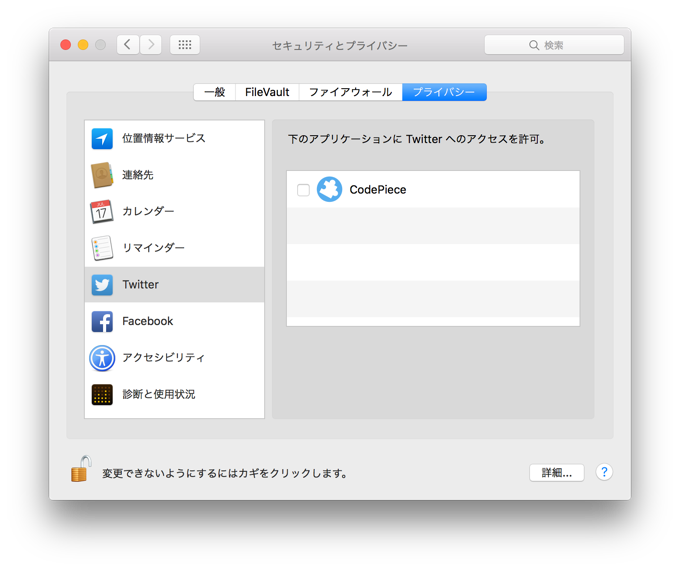Click the Contacts address book icon

[x=102, y=175]
